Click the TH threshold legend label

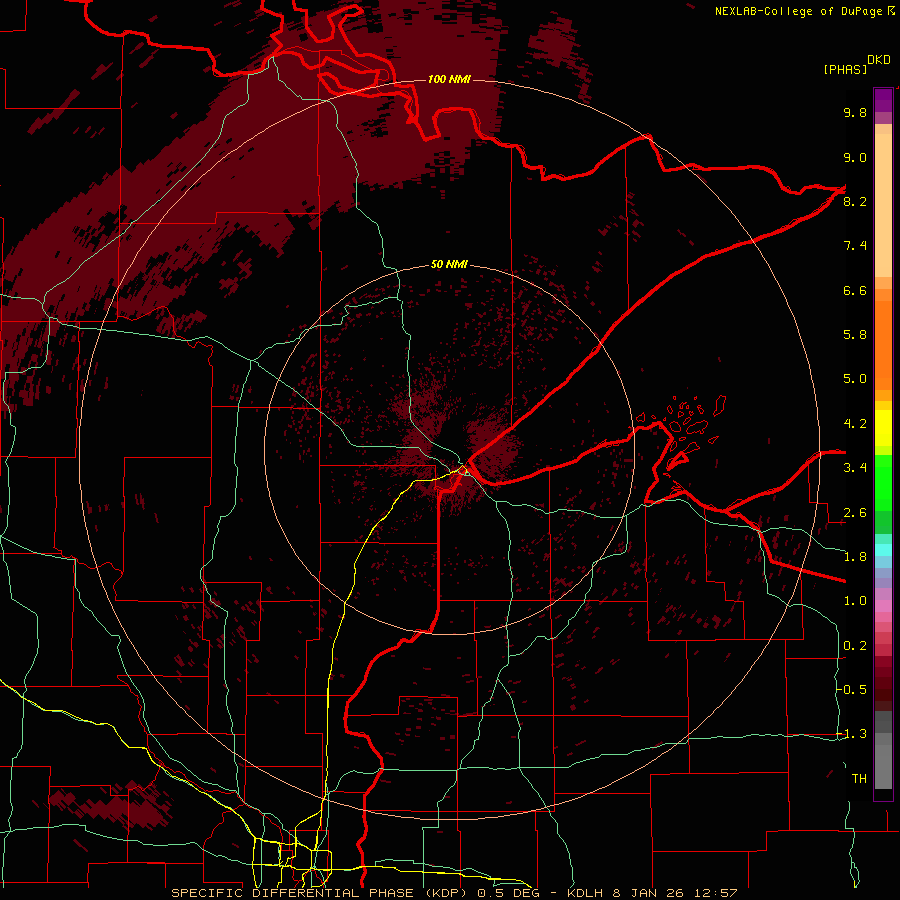coord(859,779)
